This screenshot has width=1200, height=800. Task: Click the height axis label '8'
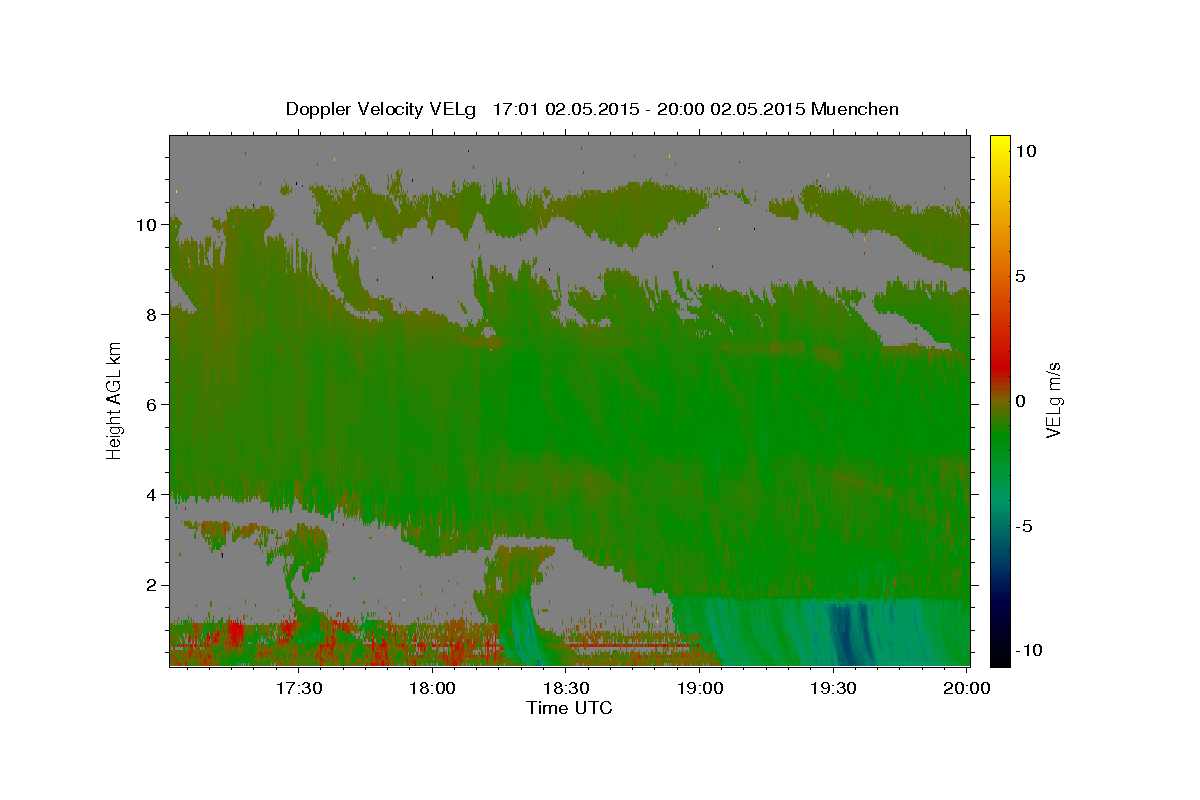[152, 315]
